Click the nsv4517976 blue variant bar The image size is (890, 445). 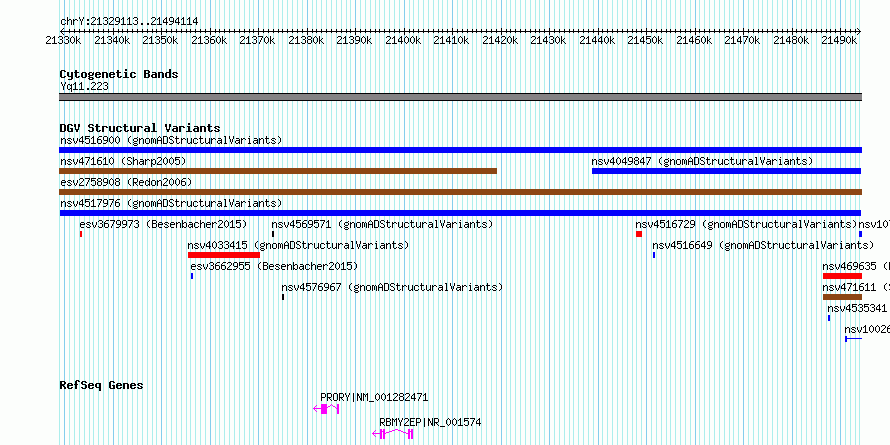coord(460,213)
